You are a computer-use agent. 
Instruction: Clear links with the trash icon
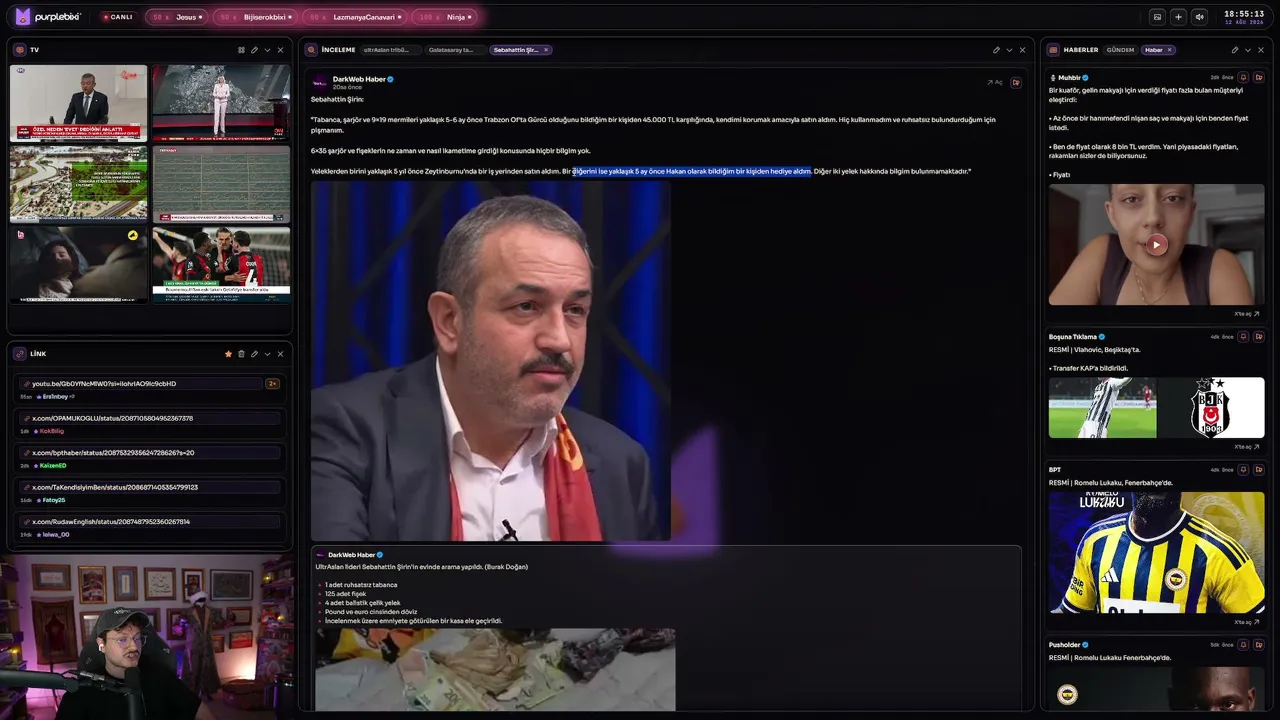click(241, 354)
